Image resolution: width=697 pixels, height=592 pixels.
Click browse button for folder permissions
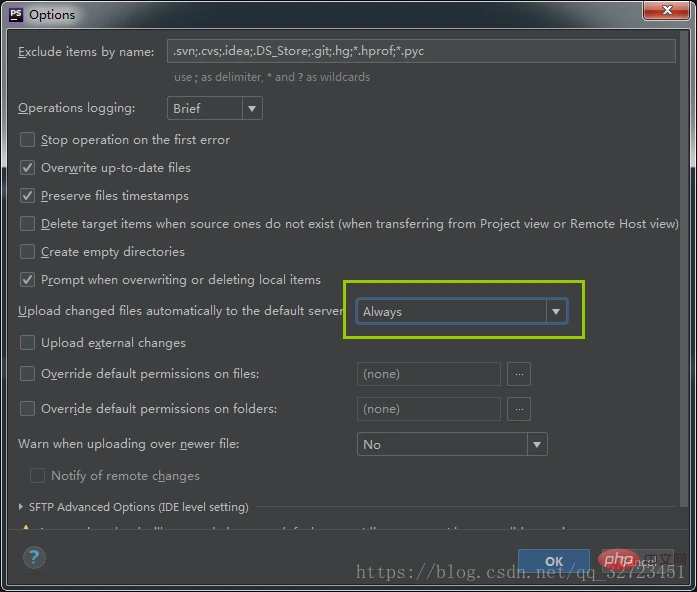coord(518,408)
